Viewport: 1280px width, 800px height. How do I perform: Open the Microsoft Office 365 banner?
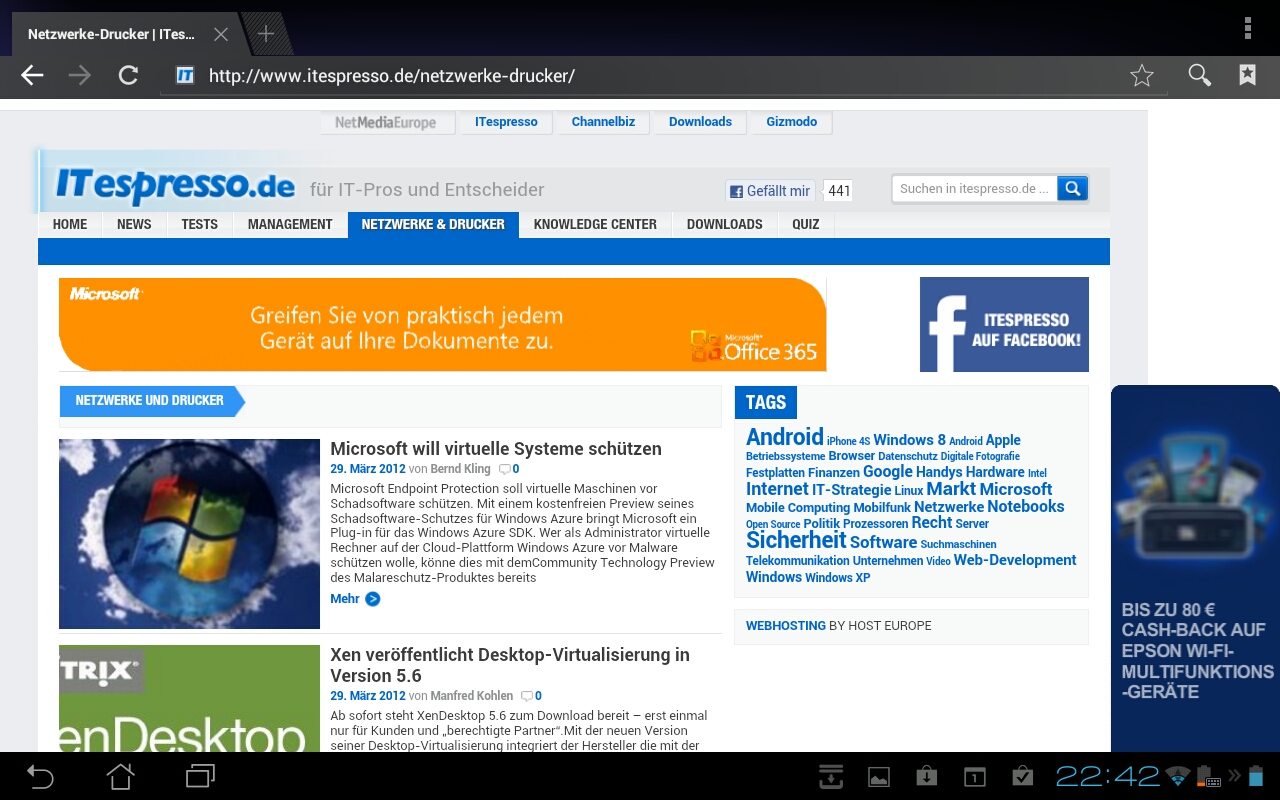(443, 324)
